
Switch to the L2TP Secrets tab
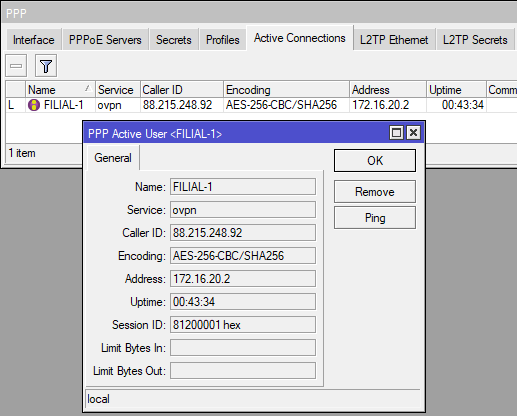click(475, 40)
